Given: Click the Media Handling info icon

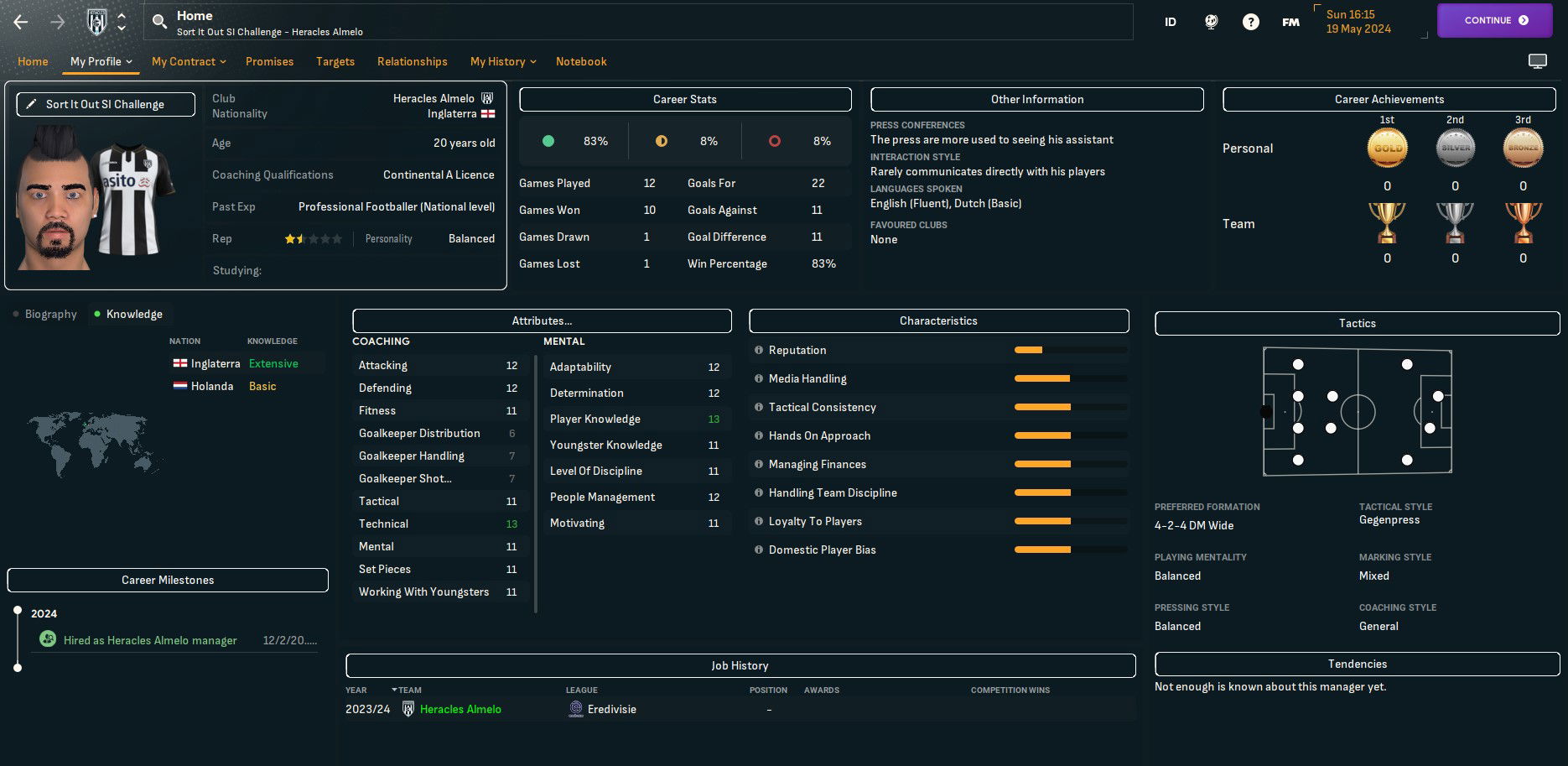Looking at the screenshot, I should coord(759,378).
